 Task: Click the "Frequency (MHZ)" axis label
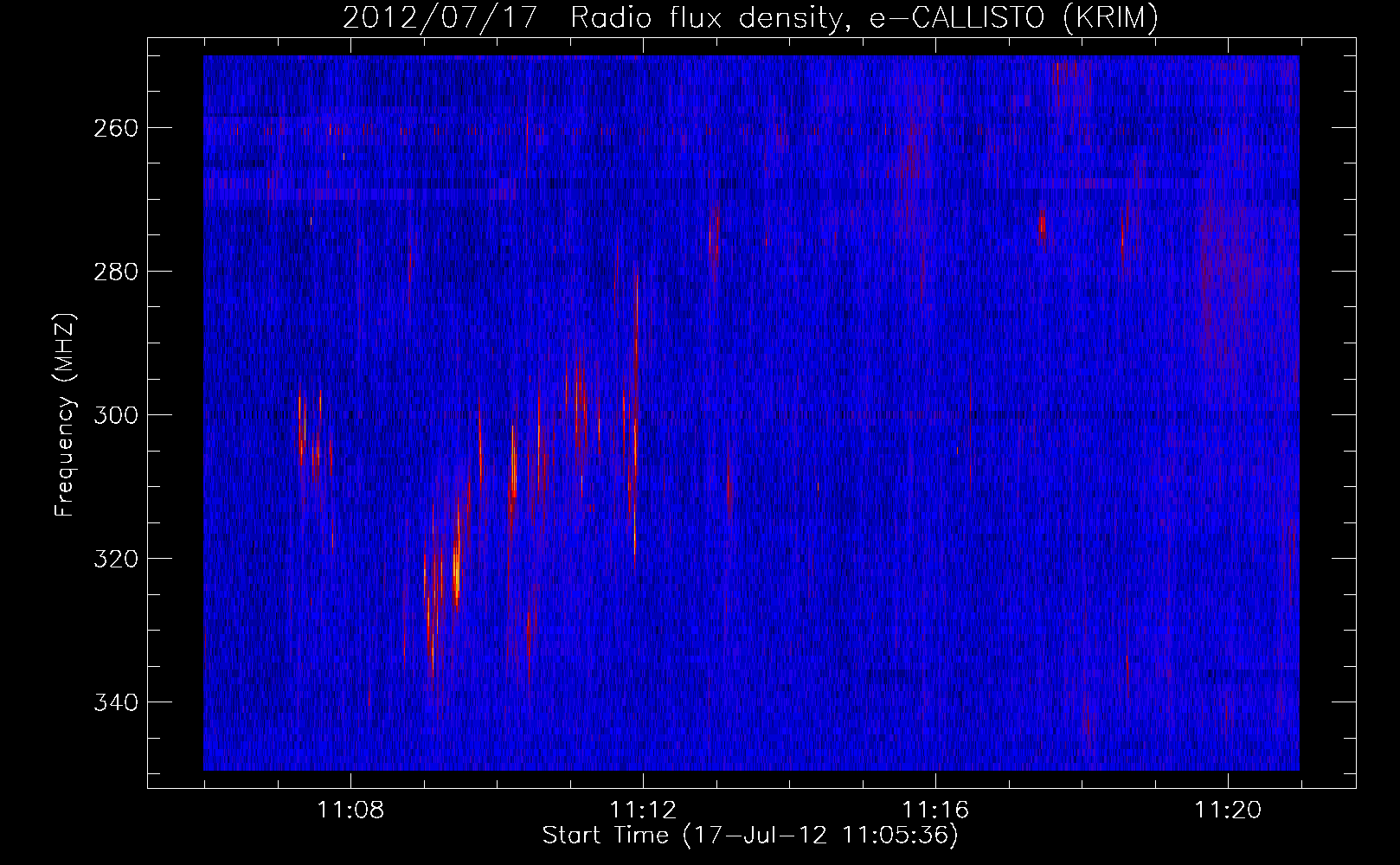[65, 414]
